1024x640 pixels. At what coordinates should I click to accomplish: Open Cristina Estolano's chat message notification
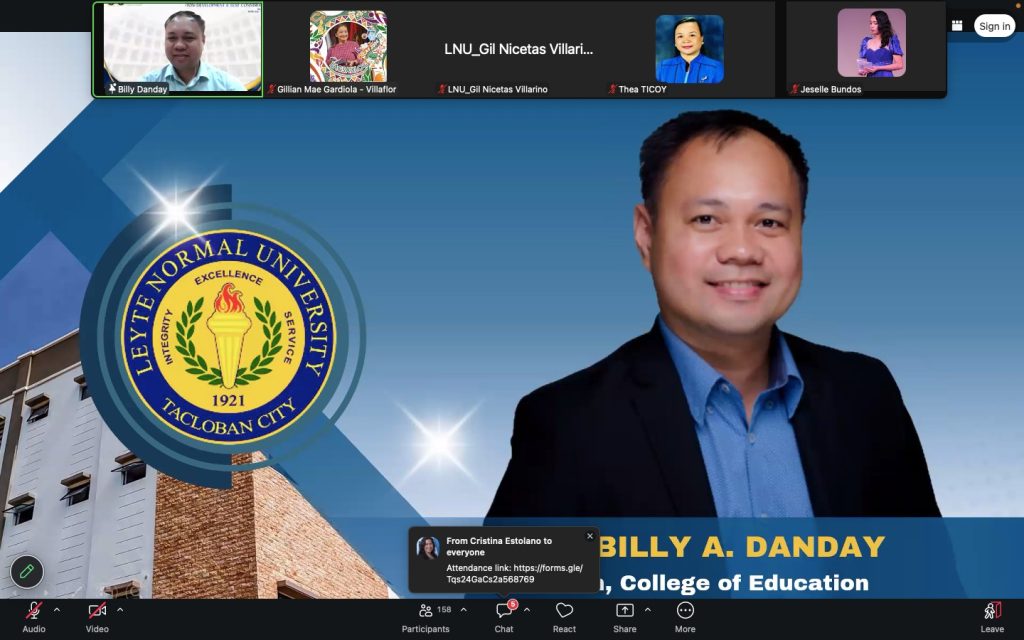(504, 560)
